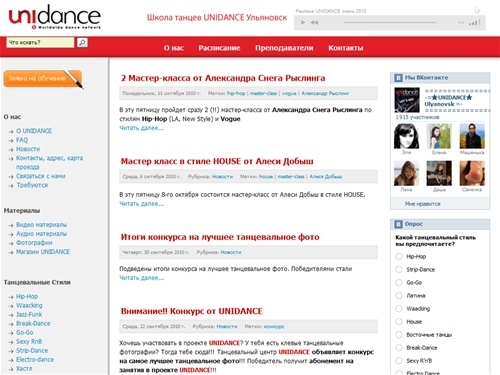Open the Расписание menu item
Image resolution: width=500 pixels, height=375 pixels.
pos(219,48)
